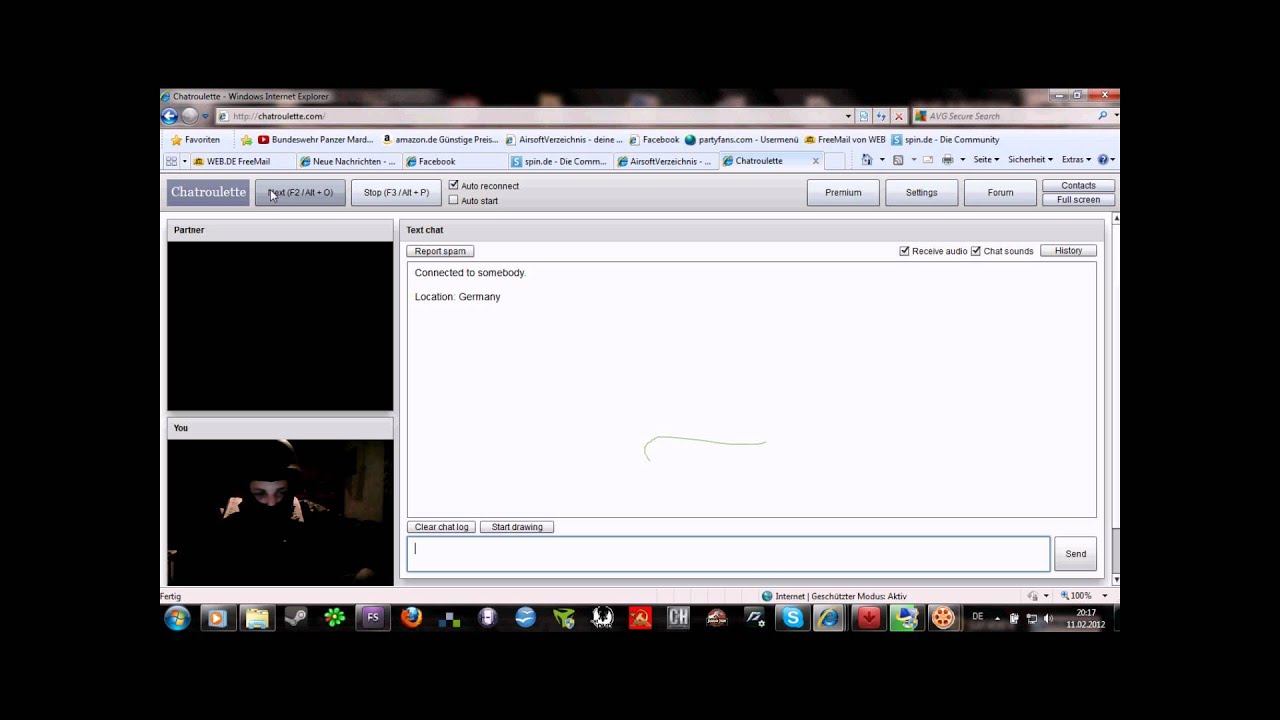Image resolution: width=1280 pixels, height=720 pixels.
Task: Open the search provider dropdown arrow
Action: 1115,116
